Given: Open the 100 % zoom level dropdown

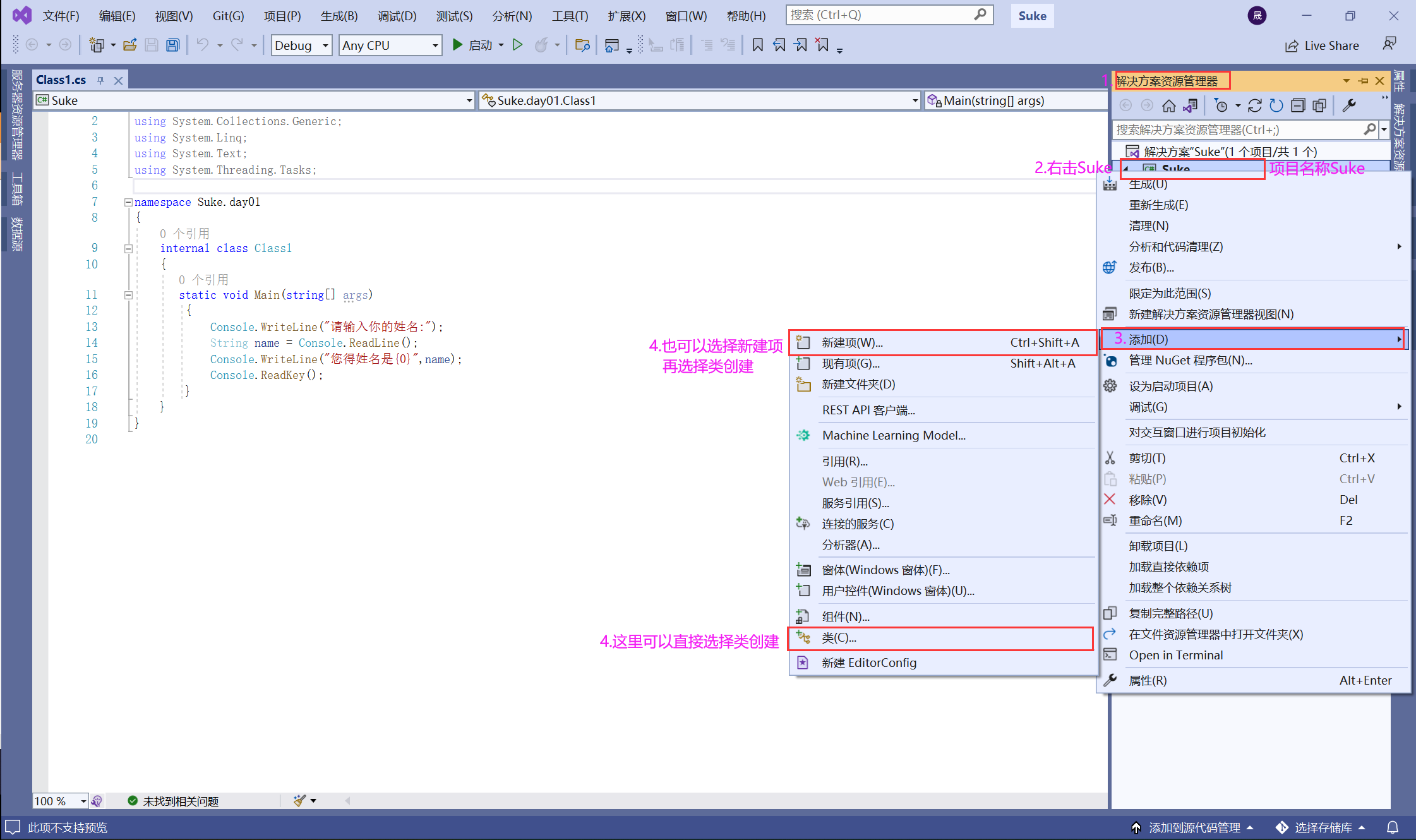Looking at the screenshot, I should pos(83,801).
